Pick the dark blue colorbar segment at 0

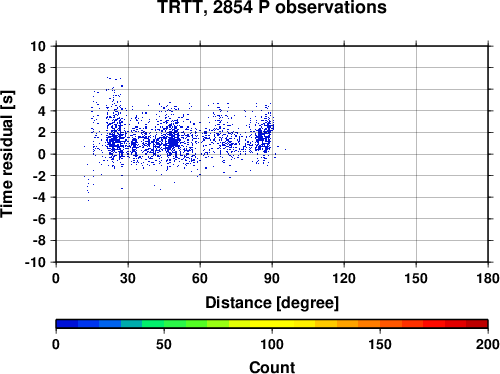(x=67, y=324)
